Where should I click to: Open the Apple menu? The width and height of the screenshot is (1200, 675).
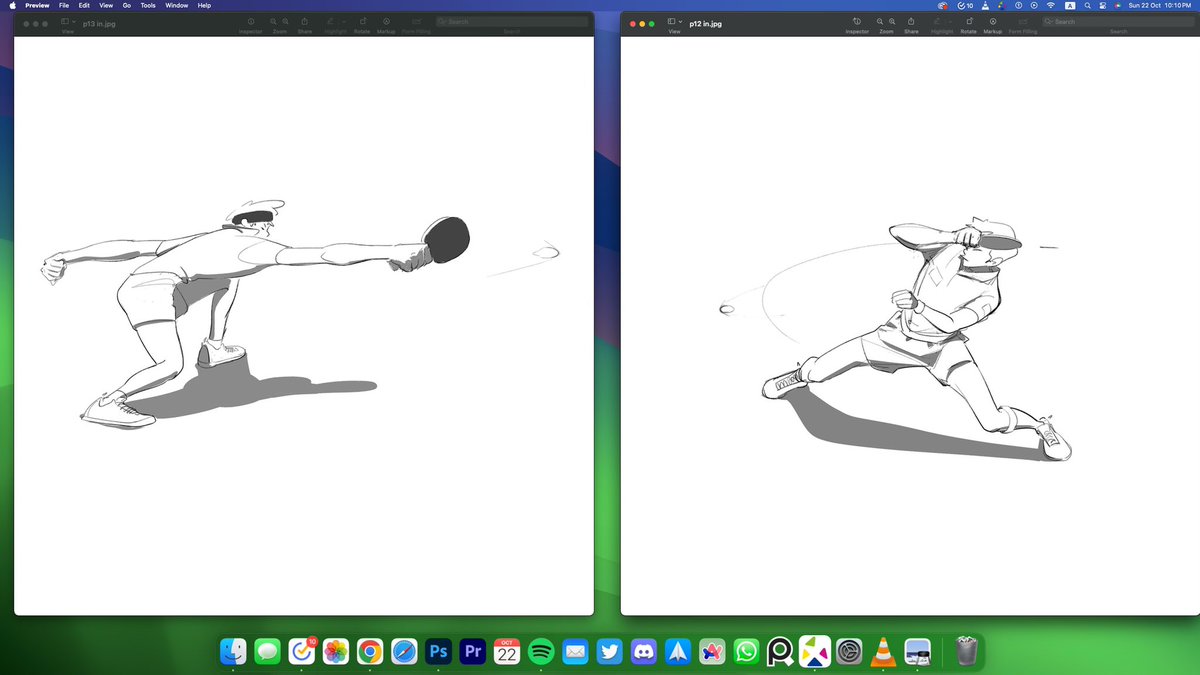pyautogui.click(x=13, y=5)
